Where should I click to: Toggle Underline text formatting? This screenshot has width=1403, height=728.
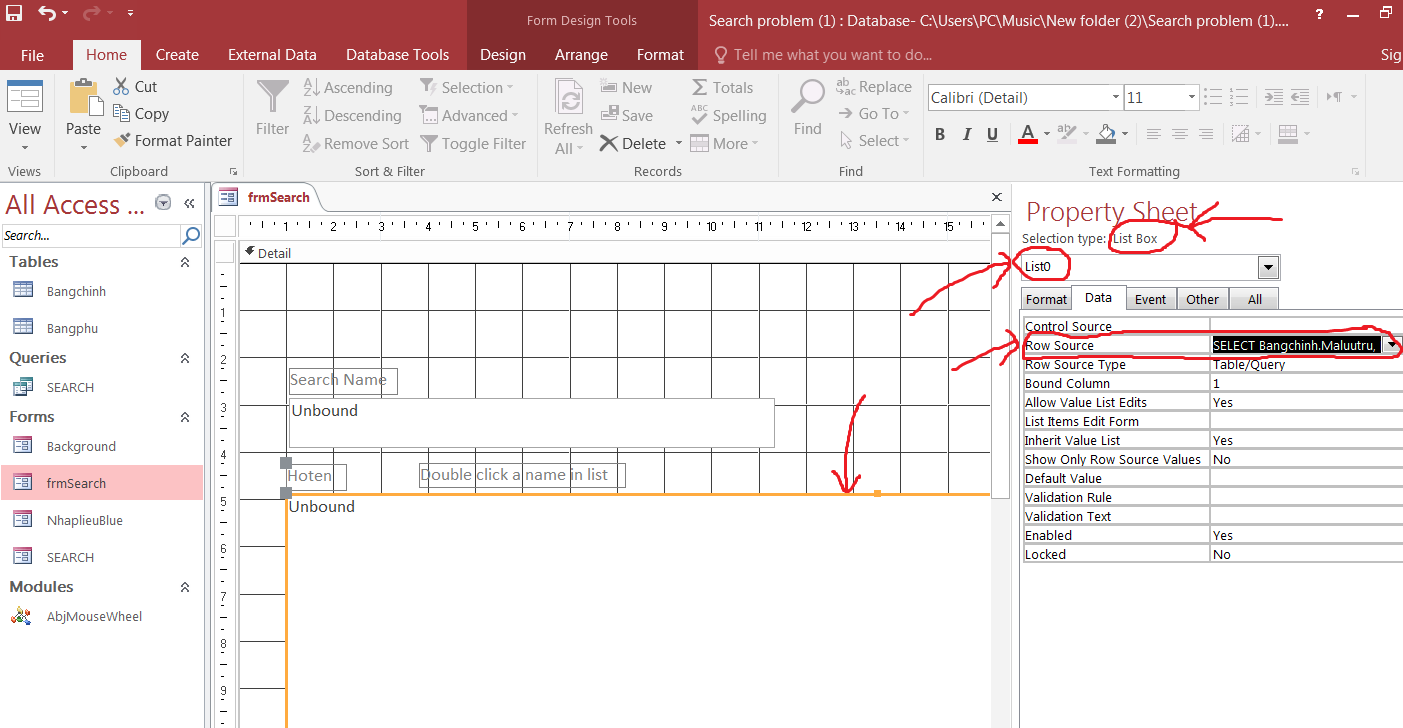992,134
